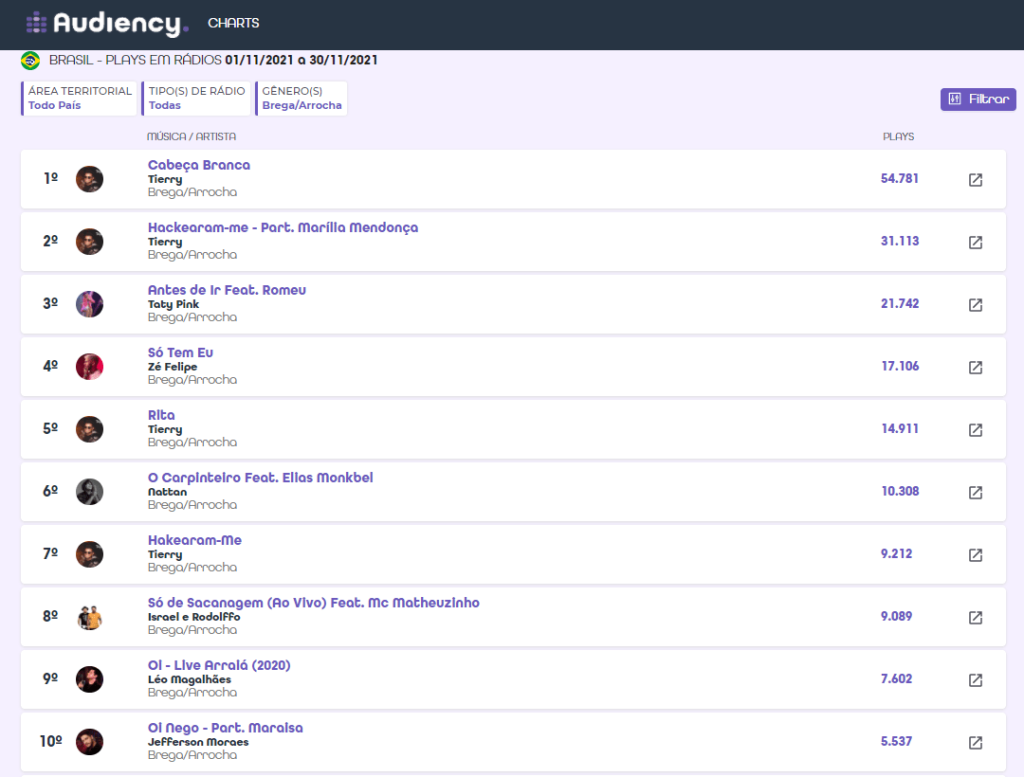Open external link for Oi Nego
Image resolution: width=1024 pixels, height=777 pixels.
975,742
